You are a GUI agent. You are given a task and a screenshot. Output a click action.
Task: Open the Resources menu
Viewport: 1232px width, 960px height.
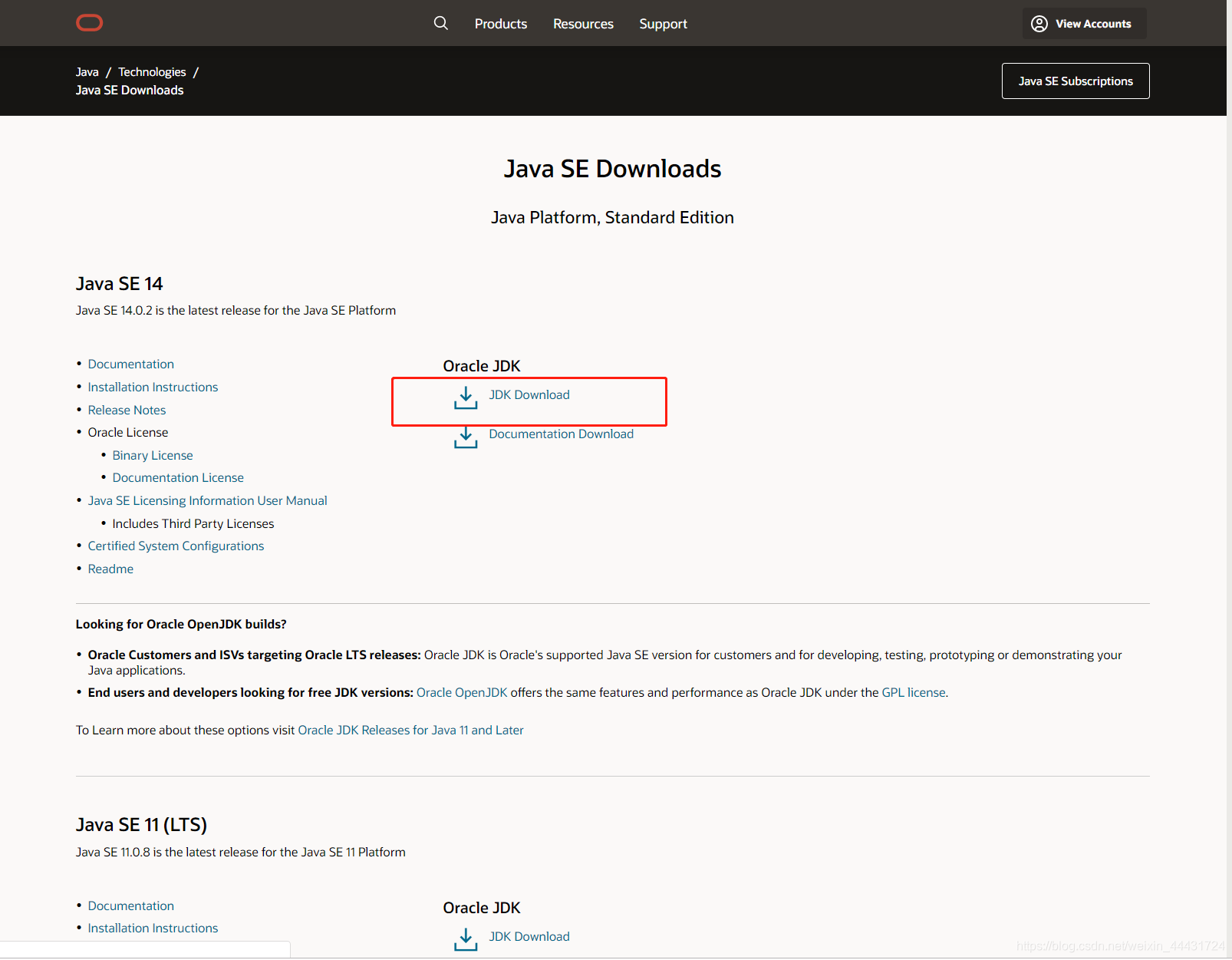[x=583, y=23]
